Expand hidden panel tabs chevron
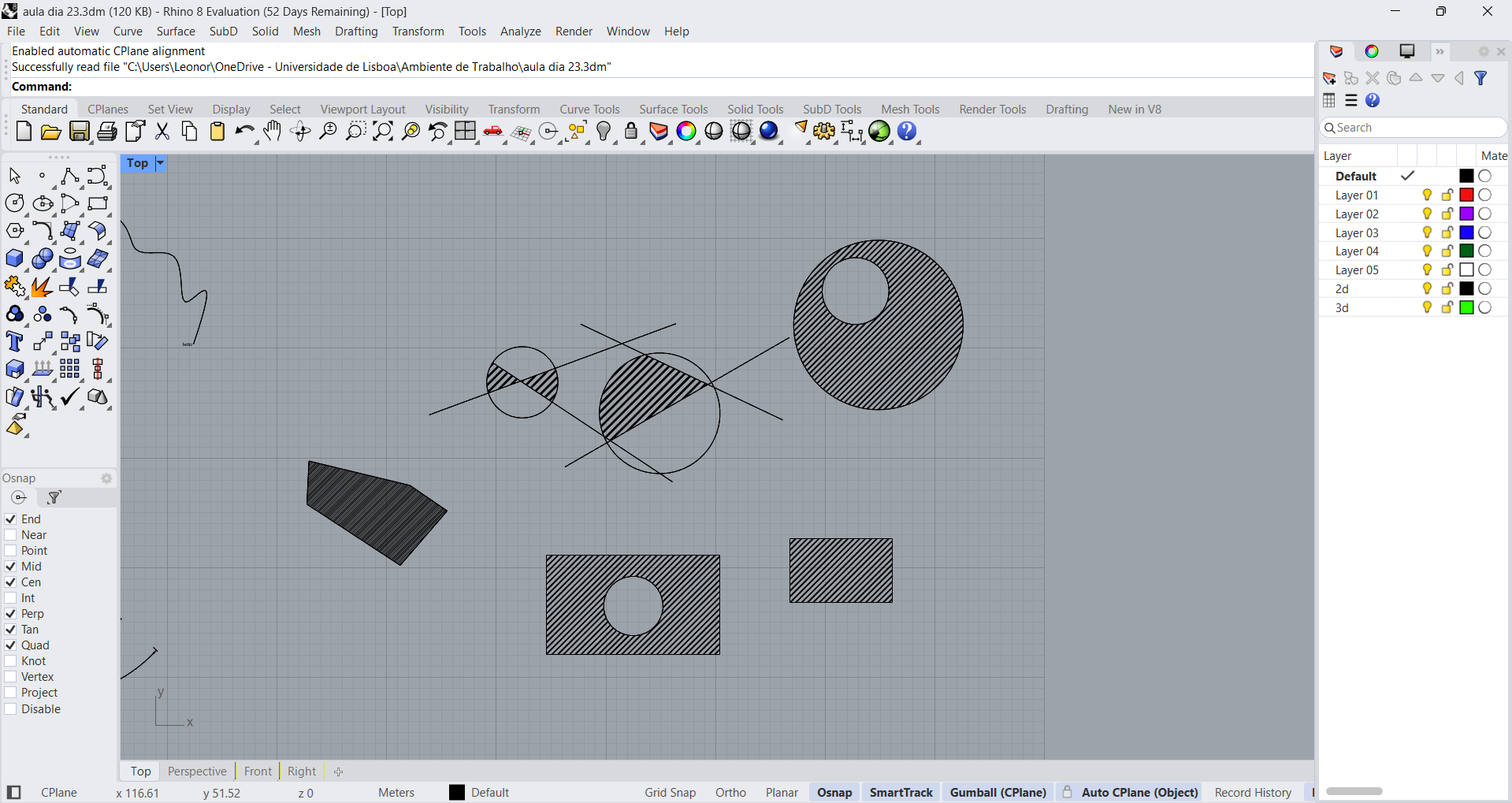1512x803 pixels. pos(1440,51)
